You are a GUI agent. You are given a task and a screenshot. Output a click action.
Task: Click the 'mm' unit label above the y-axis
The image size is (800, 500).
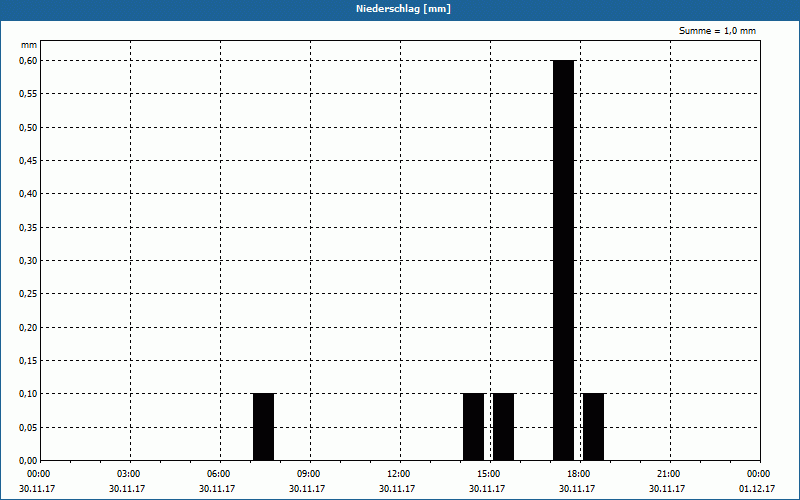pyautogui.click(x=29, y=45)
